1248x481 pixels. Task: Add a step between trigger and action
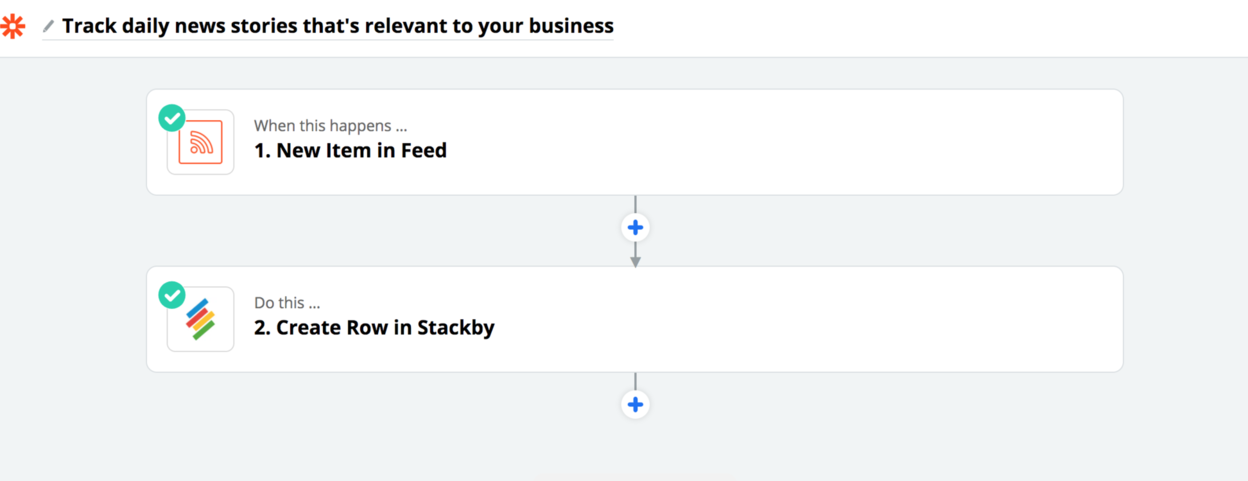pyautogui.click(x=635, y=228)
